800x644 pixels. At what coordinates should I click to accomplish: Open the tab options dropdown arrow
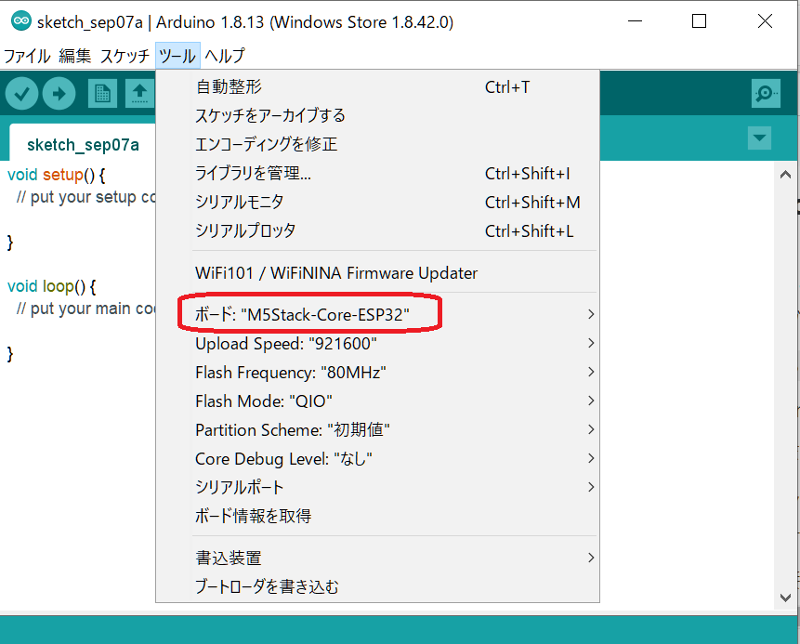(x=759, y=138)
